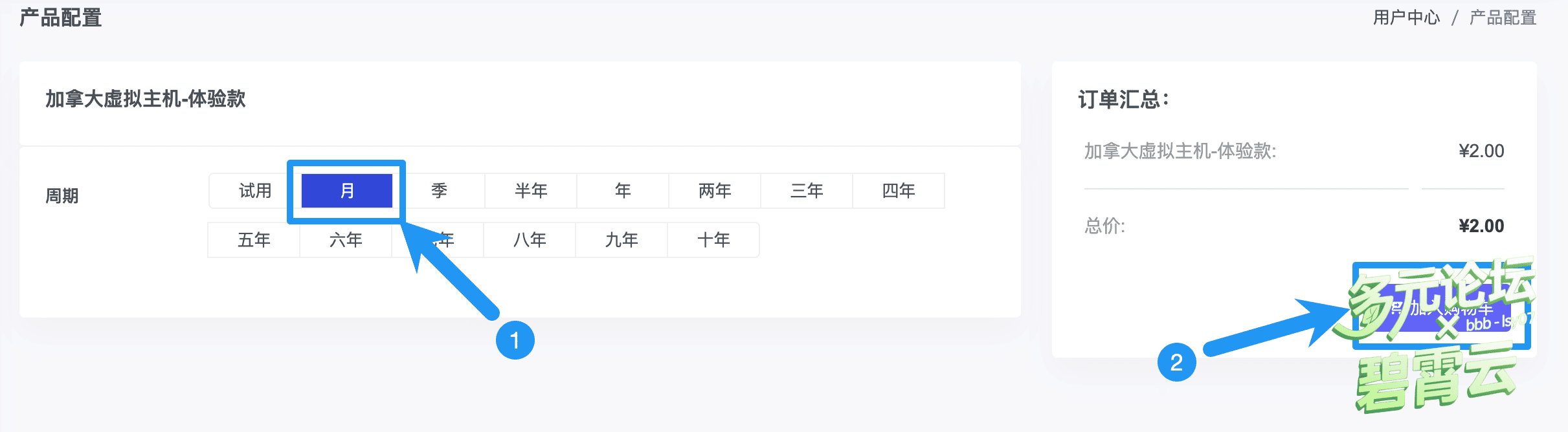The image size is (1568, 432).
Task: Open 用户中心 breadcrumb link
Action: coord(1407,17)
